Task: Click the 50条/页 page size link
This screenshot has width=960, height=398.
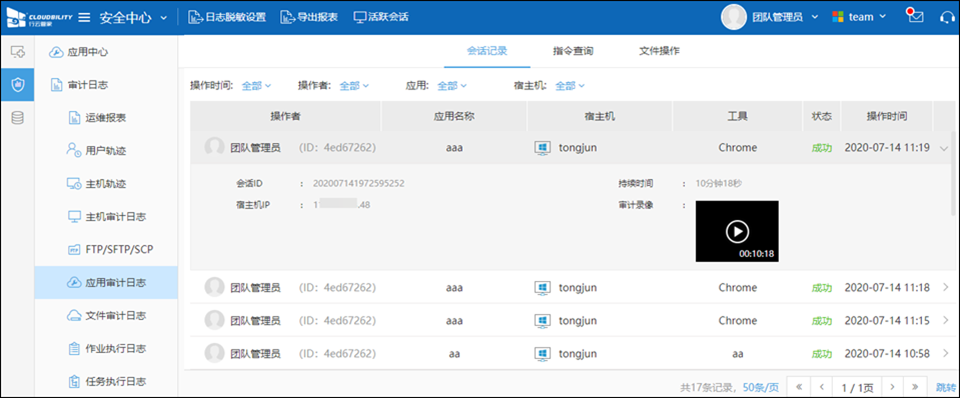Action: 760,387
